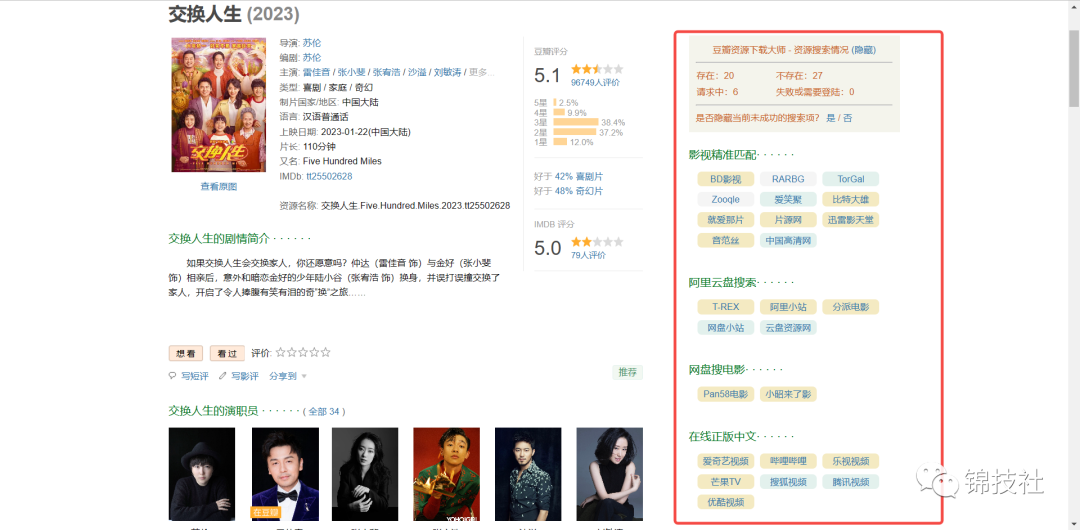Click the 交换人生 (2023) title
The image size is (1080, 530).
[234, 14]
